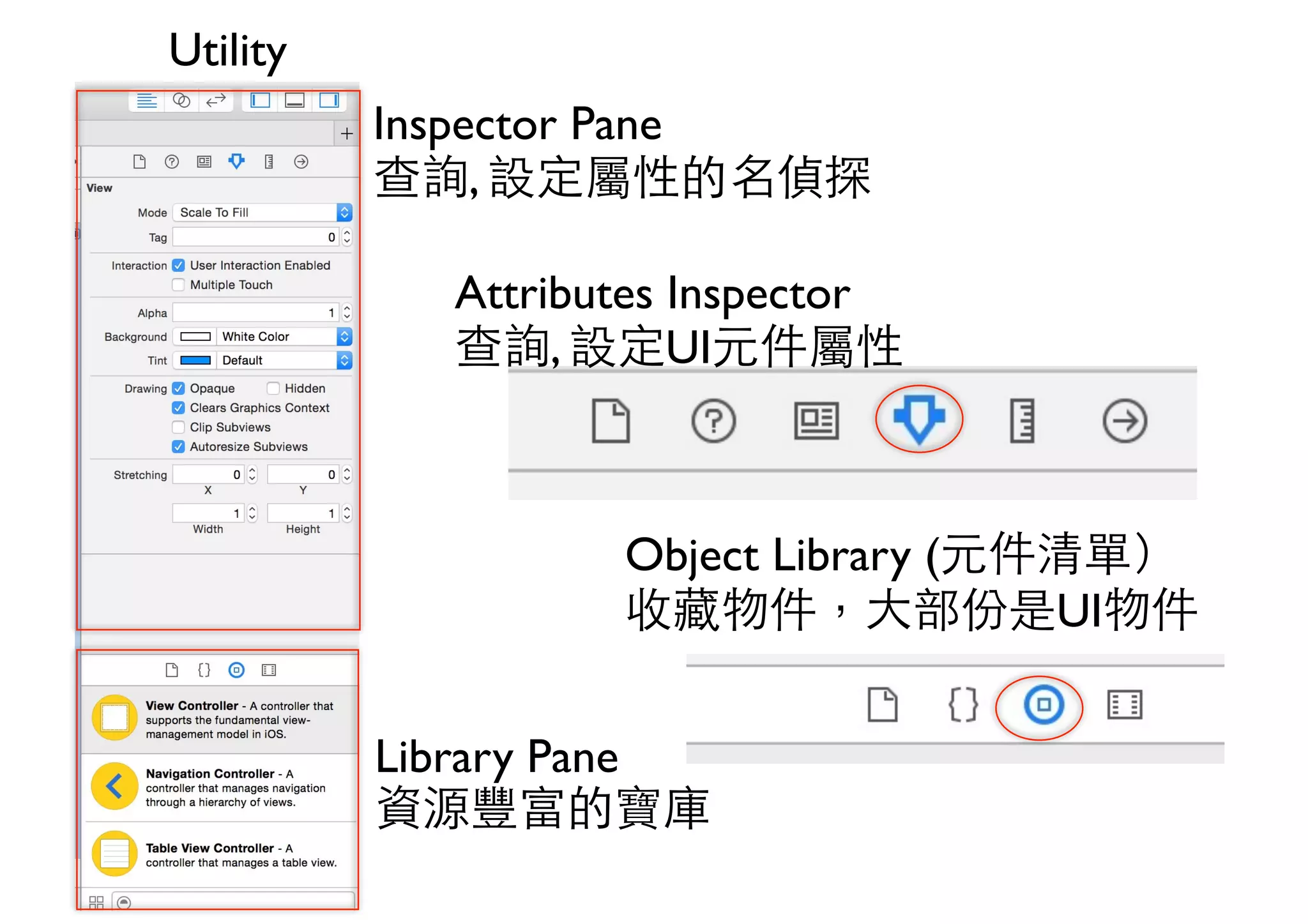Enable the Clip Subviews checkbox

click(x=179, y=427)
